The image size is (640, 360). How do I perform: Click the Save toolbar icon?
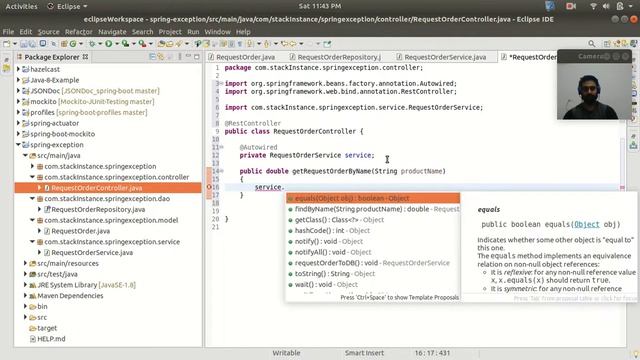[x=24, y=44]
